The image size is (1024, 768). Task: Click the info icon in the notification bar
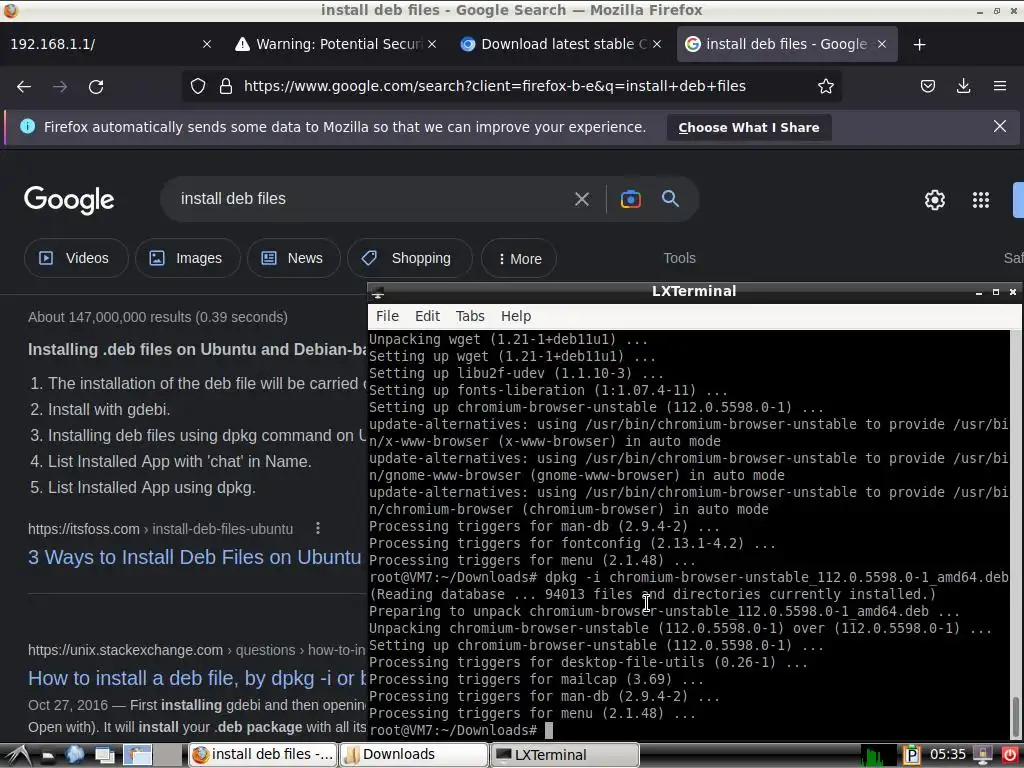pyautogui.click(x=27, y=126)
